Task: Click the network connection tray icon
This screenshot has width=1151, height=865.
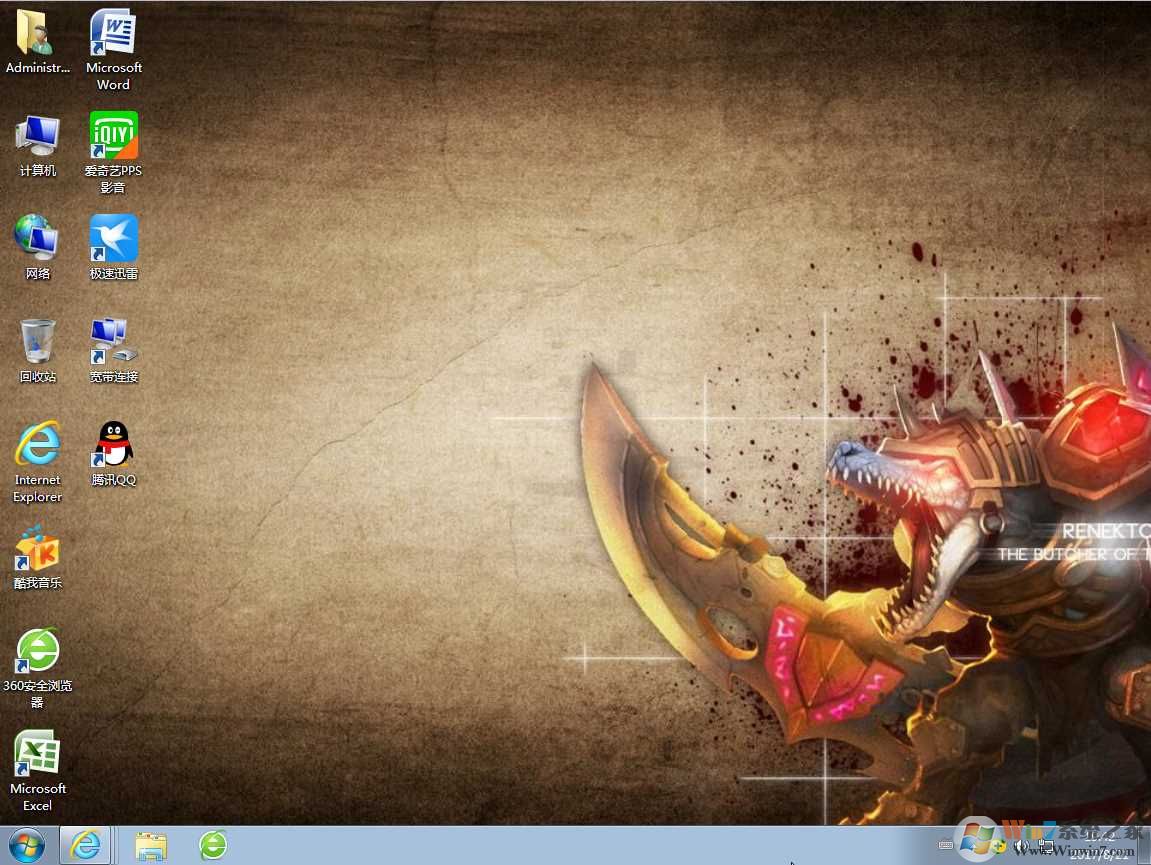Action: (x=1046, y=847)
